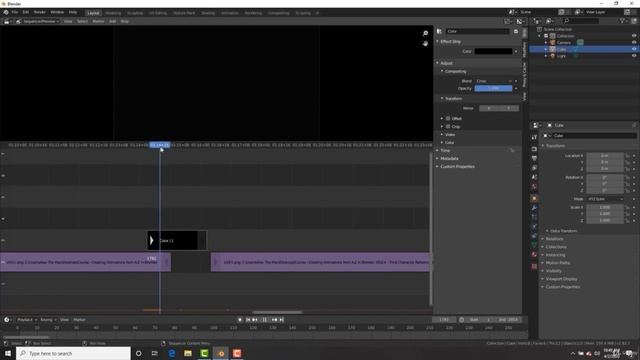Hide the Camera using its eye icon

coord(634,42)
